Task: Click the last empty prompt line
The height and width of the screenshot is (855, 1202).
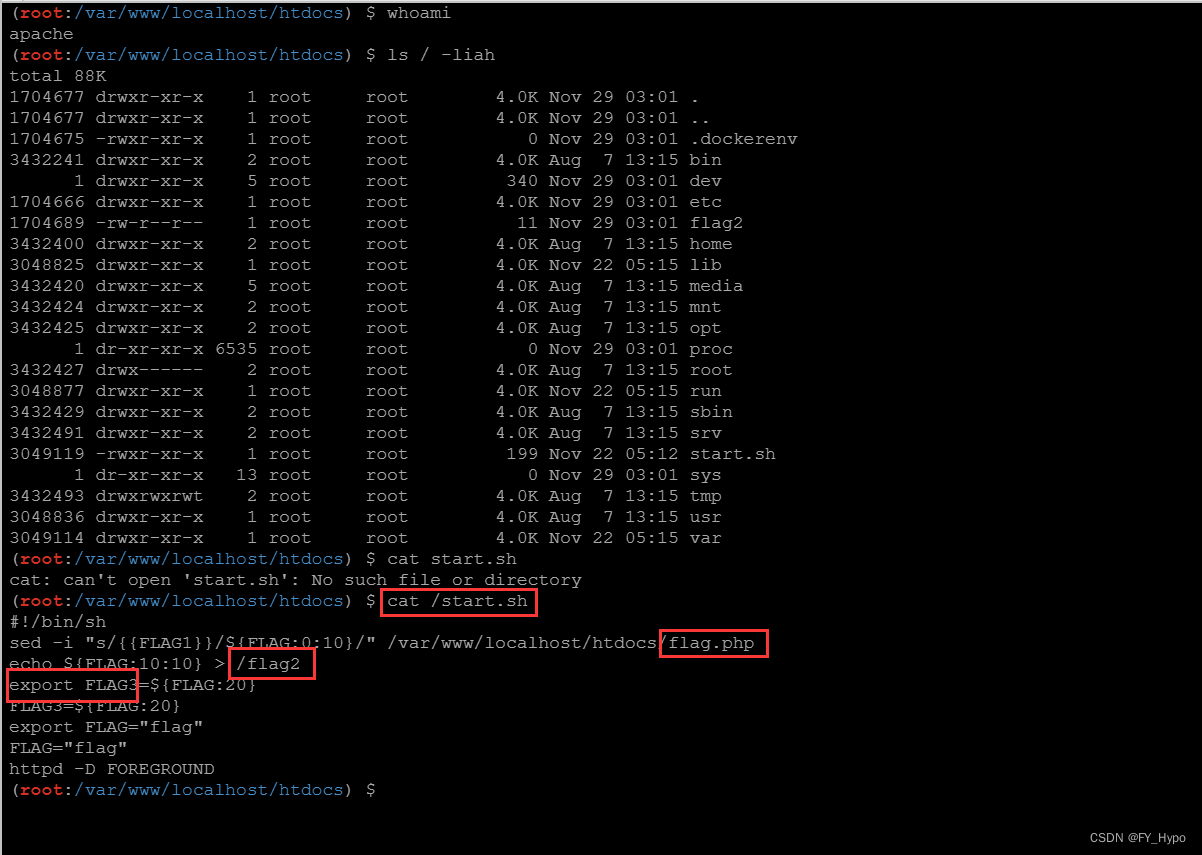Action: pos(192,790)
